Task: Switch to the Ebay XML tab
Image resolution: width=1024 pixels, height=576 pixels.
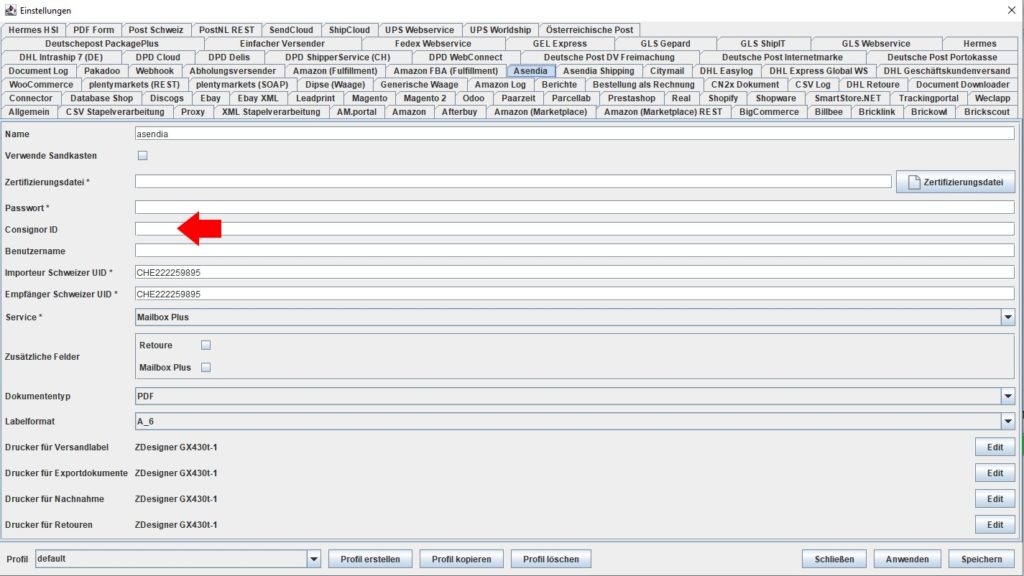Action: 257,98
